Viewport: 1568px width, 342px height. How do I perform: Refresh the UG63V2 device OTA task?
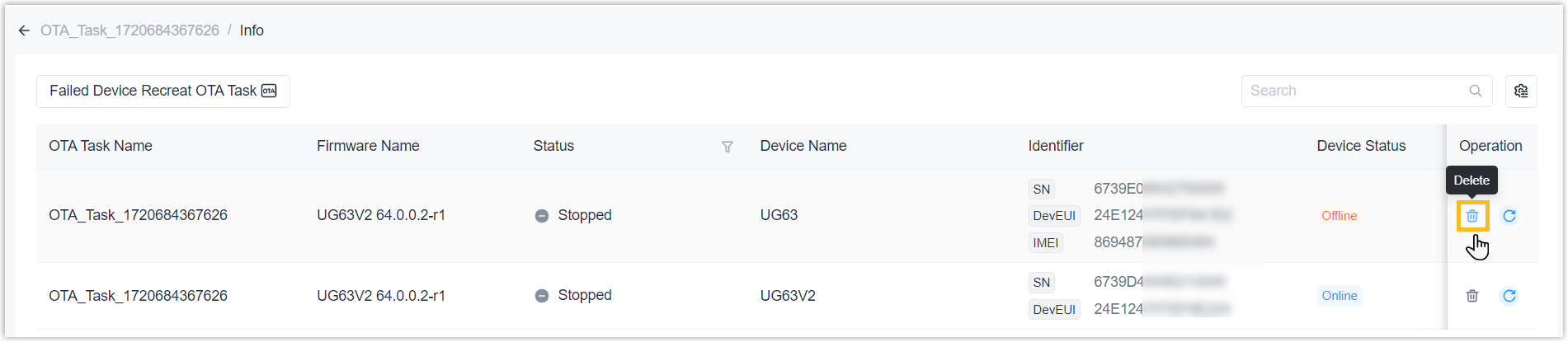[1509, 296]
